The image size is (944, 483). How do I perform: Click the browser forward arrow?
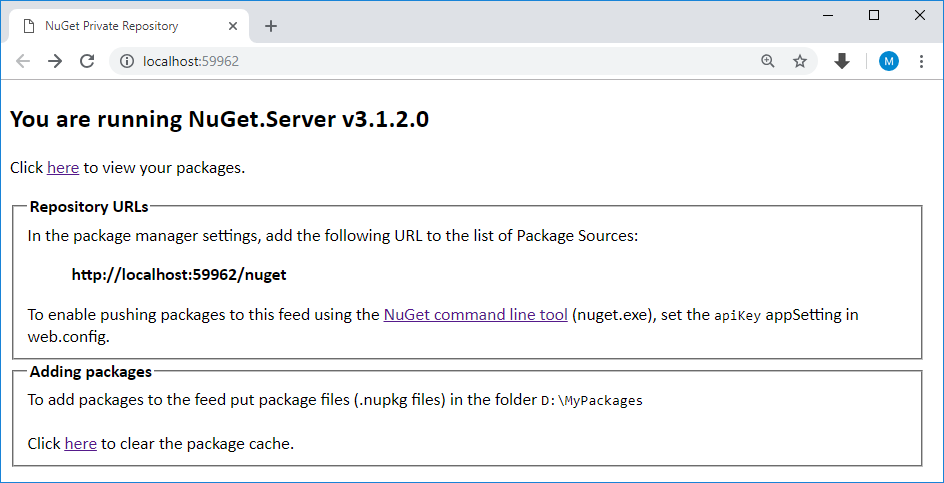pos(55,61)
